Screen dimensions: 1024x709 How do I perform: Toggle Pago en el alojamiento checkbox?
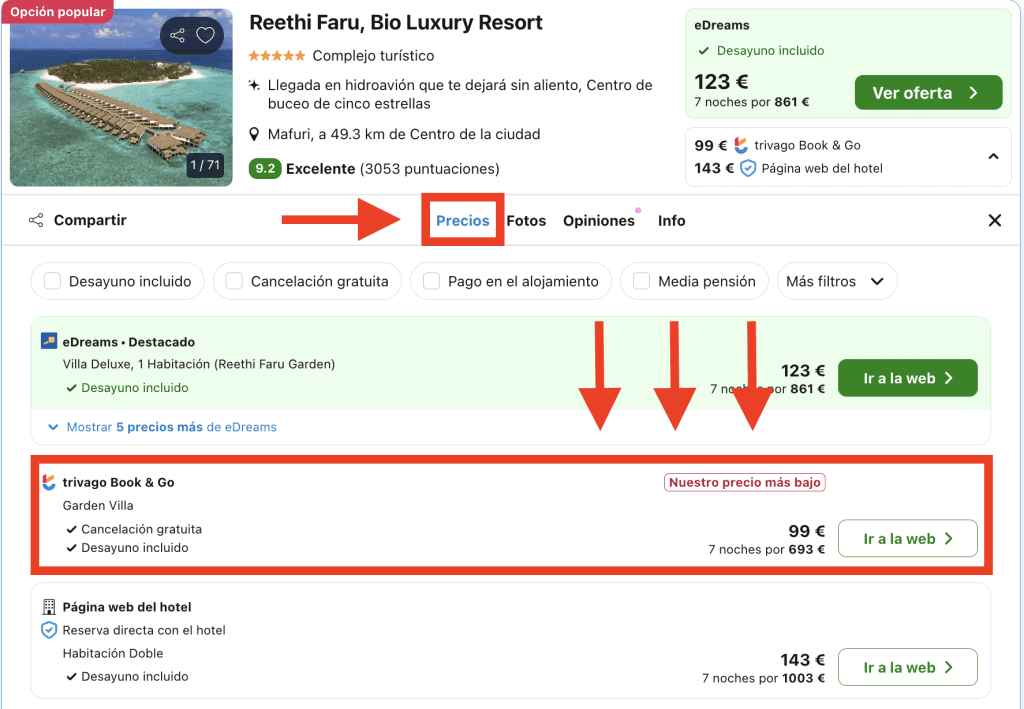(431, 281)
